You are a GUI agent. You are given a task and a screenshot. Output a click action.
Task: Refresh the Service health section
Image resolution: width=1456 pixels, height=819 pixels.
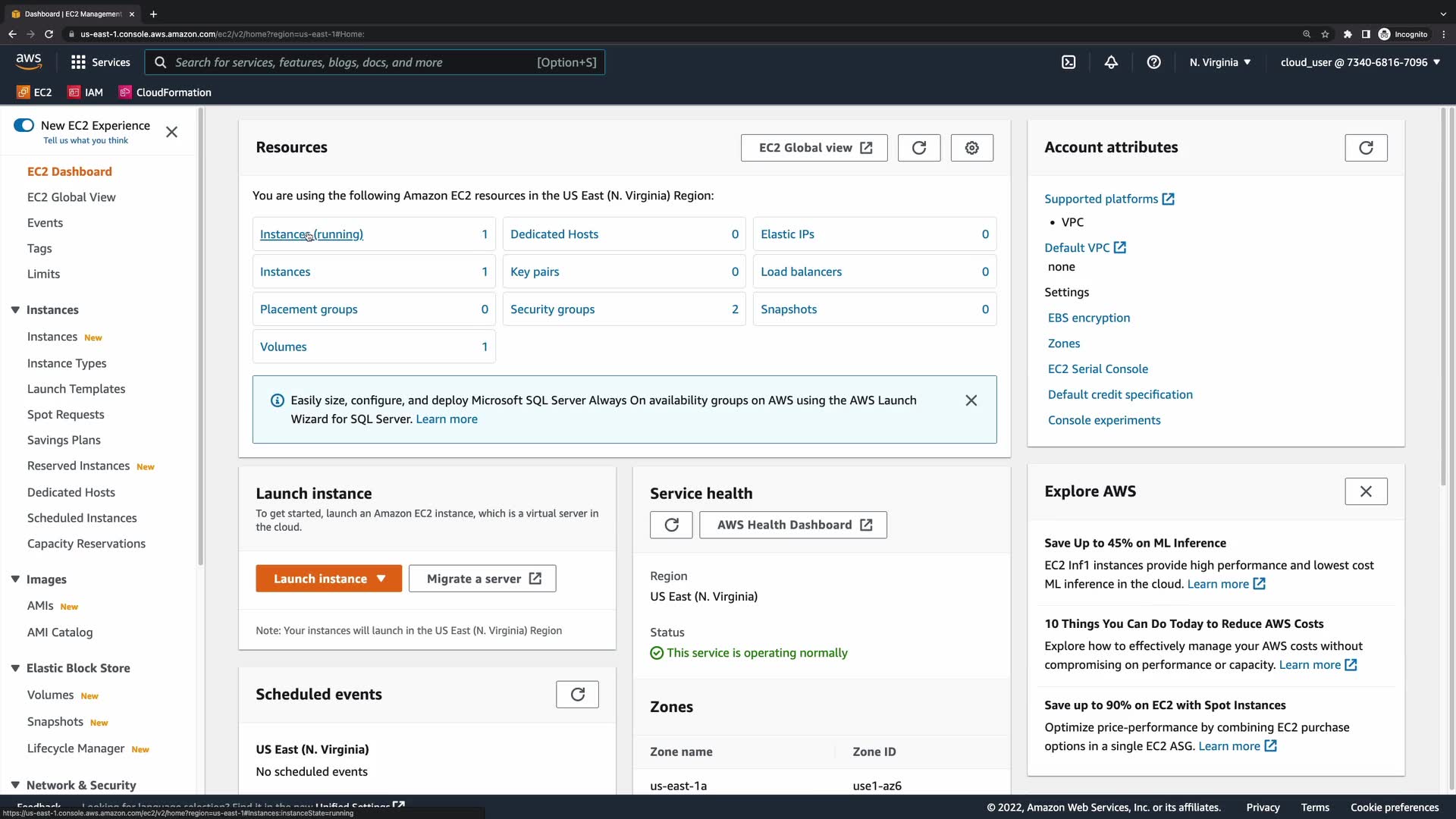(x=671, y=525)
